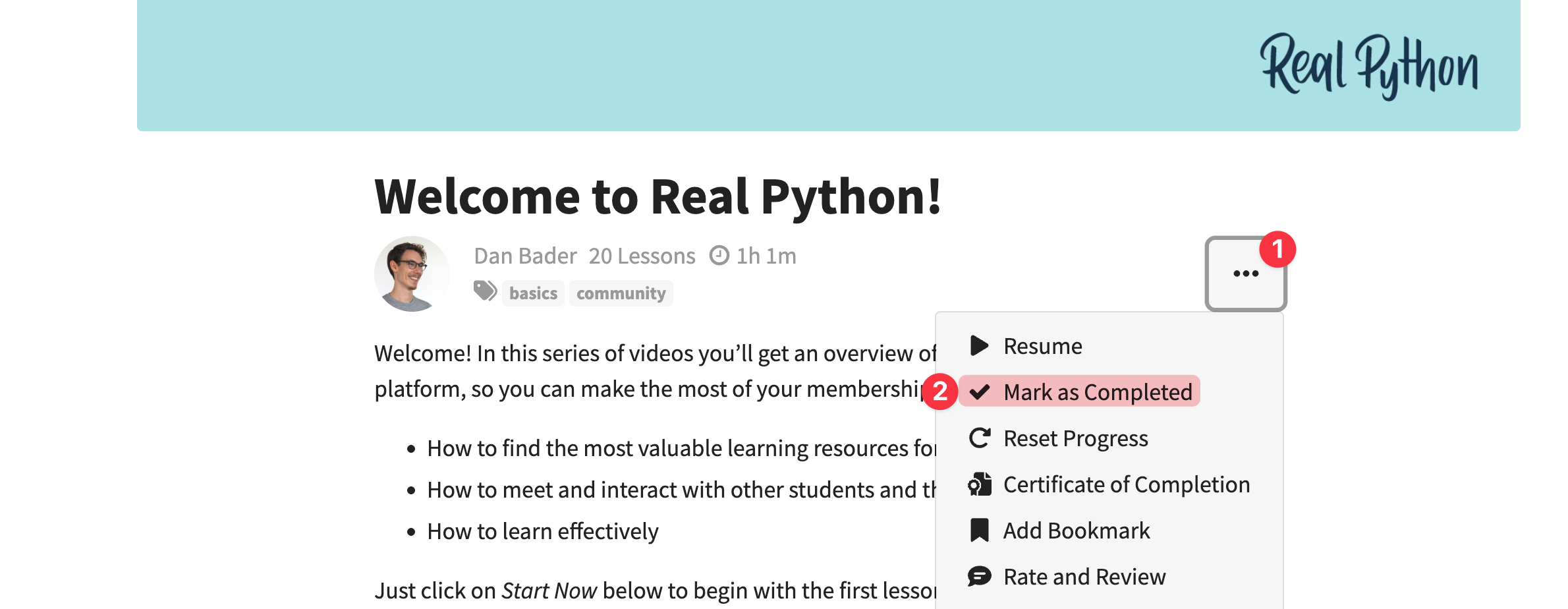Open Certificate of Completion menu entry
The height and width of the screenshot is (609, 1568).
click(x=1127, y=484)
